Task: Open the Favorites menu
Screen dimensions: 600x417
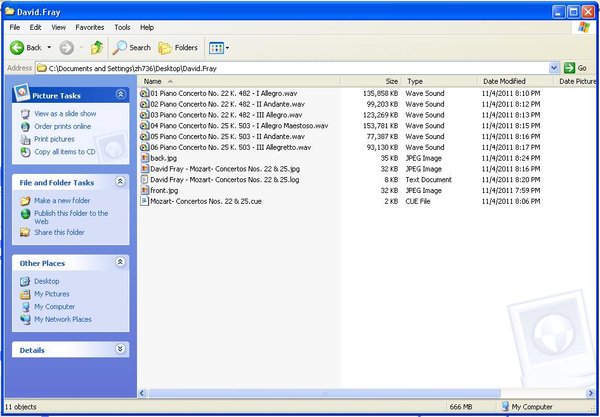Action: tap(89, 27)
